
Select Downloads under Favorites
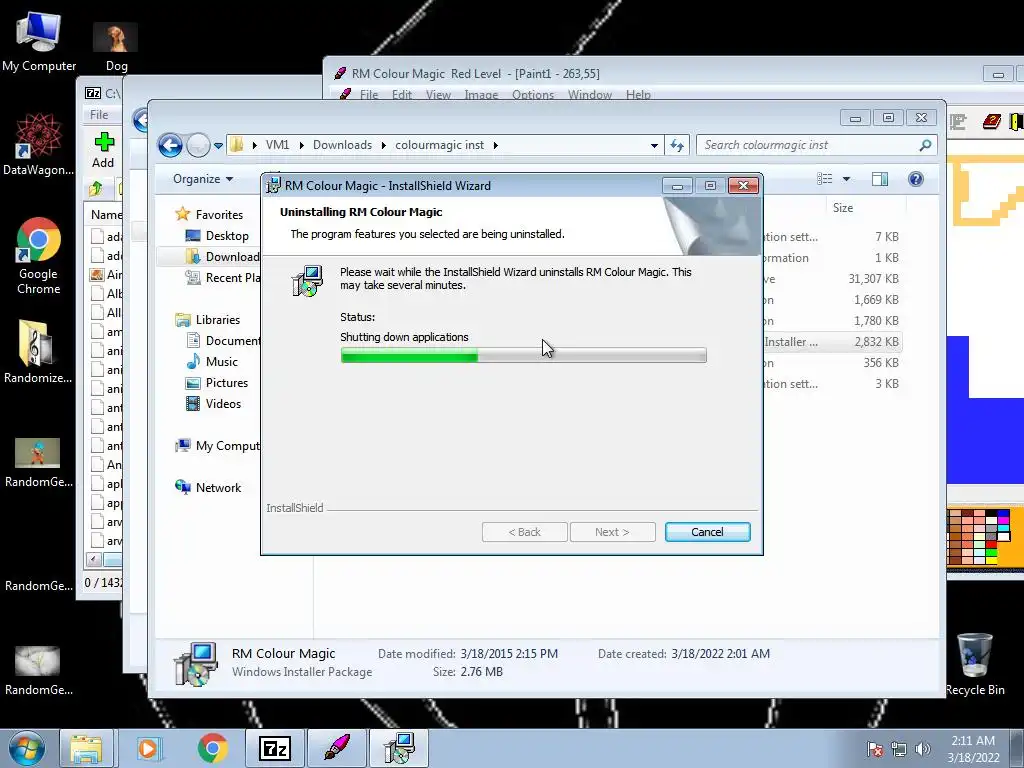click(222, 257)
